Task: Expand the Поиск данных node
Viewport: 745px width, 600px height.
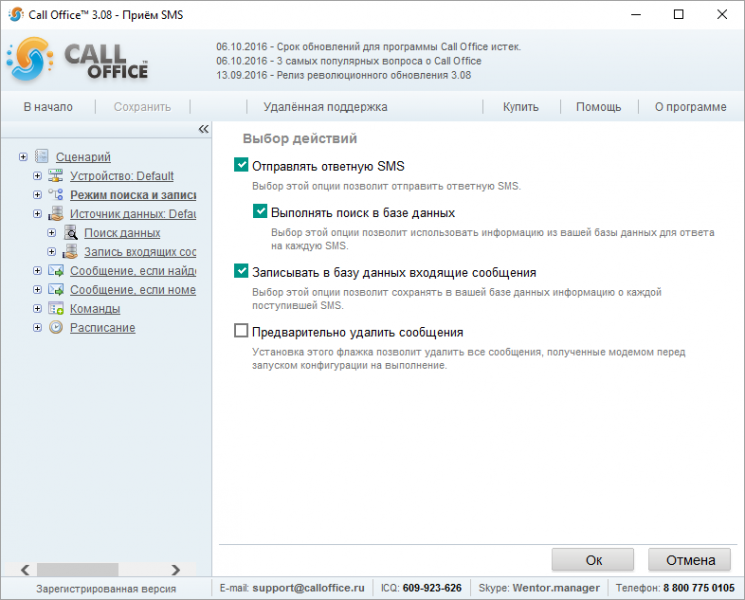Action: (51, 232)
